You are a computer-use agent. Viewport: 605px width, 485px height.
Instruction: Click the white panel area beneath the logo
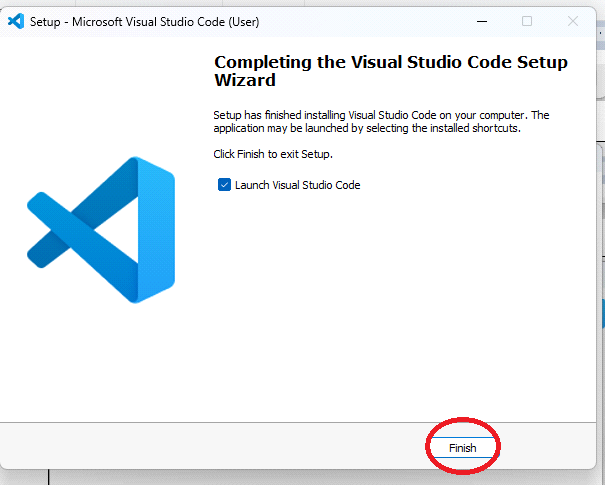100,370
